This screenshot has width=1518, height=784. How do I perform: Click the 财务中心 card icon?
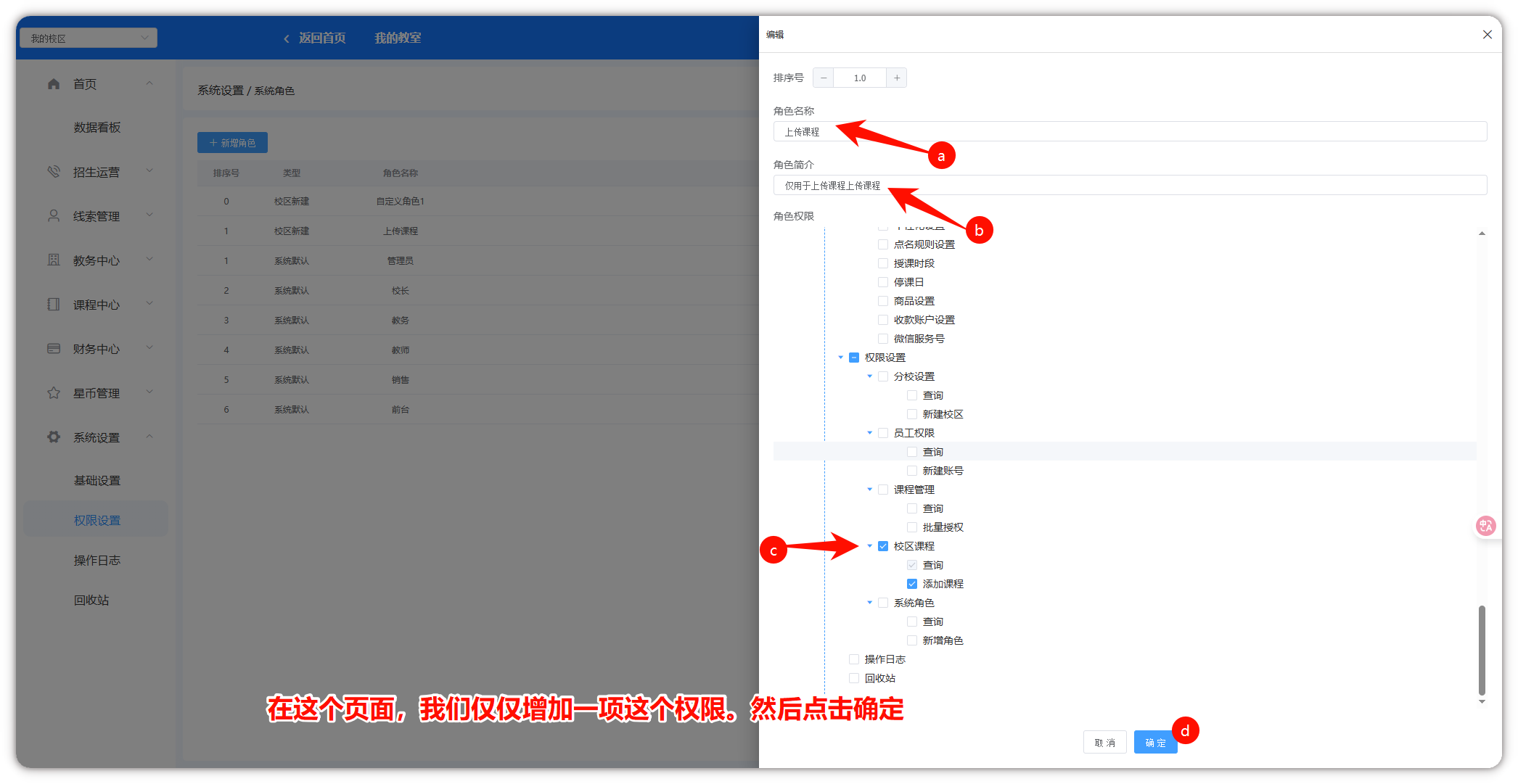pyautogui.click(x=54, y=349)
